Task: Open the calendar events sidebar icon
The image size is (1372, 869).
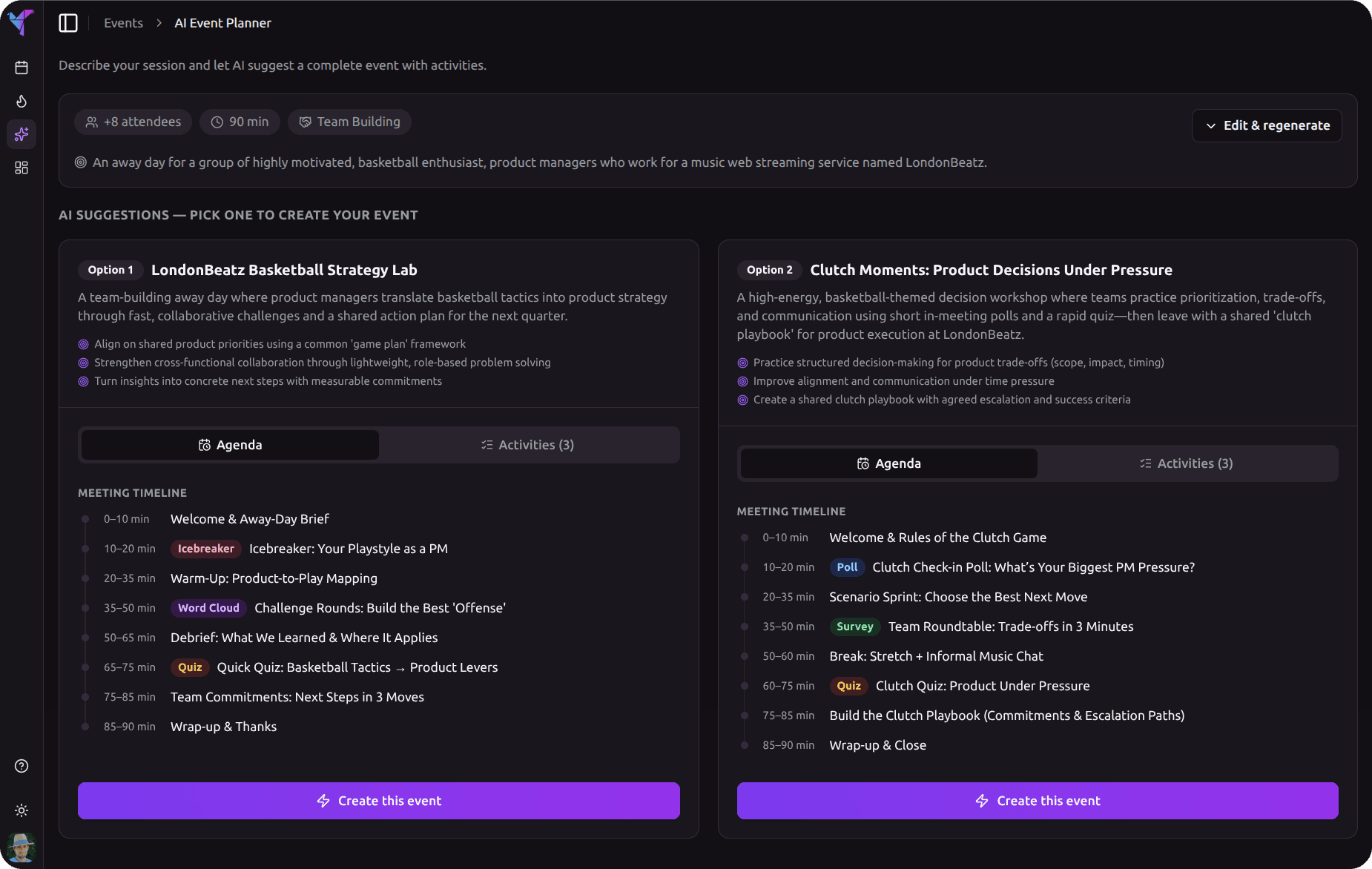Action: coord(22,67)
